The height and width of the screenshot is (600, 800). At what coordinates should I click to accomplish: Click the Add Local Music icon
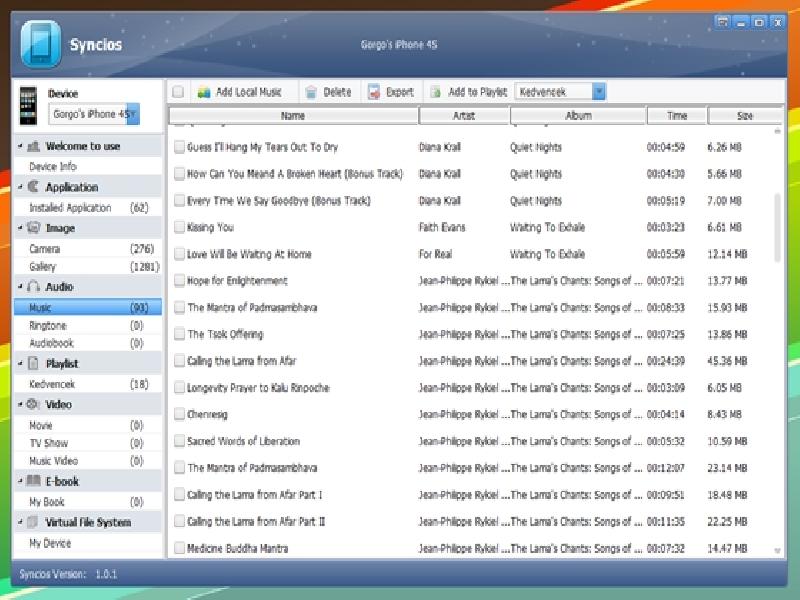(204, 92)
